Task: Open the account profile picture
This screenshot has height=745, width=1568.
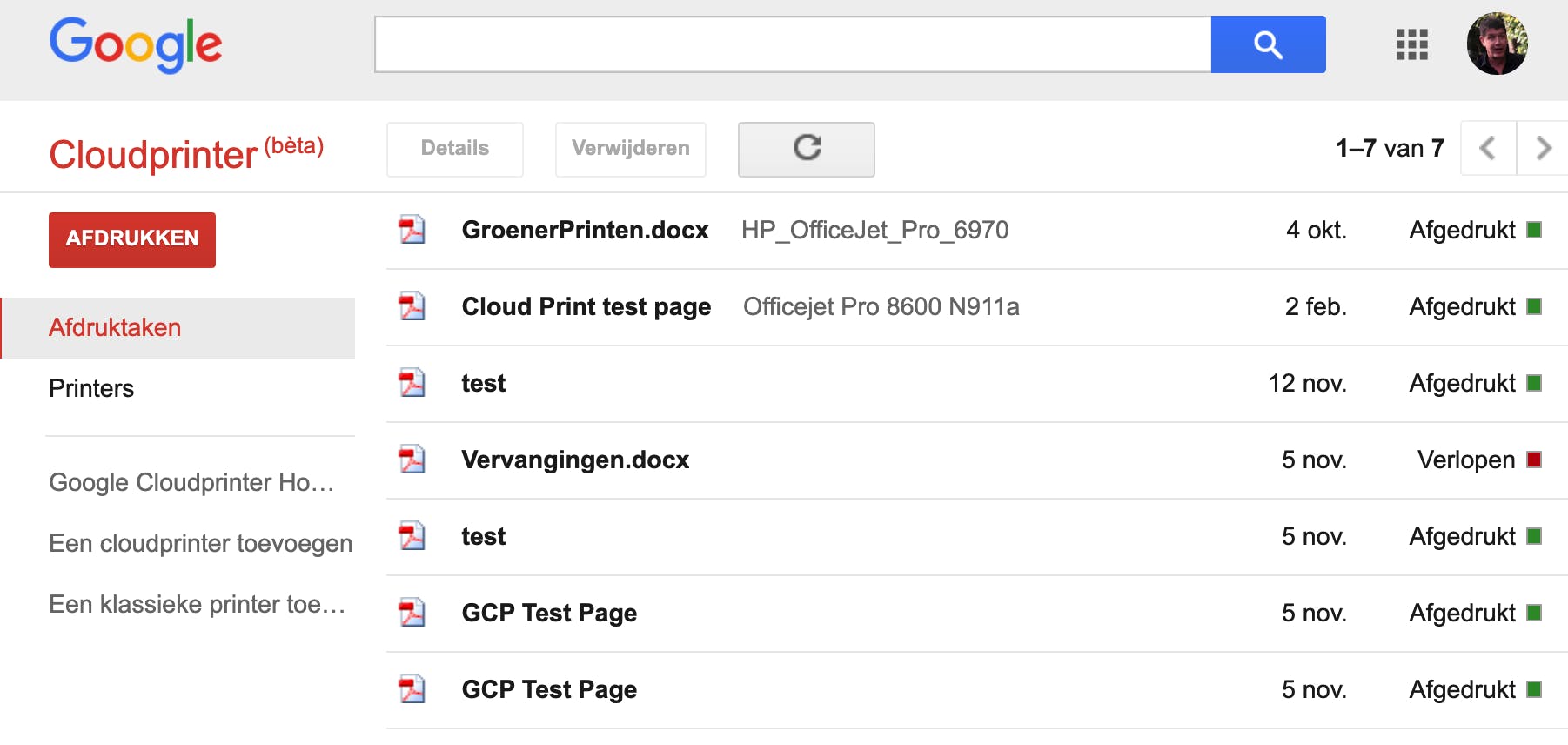Action: point(1497,44)
